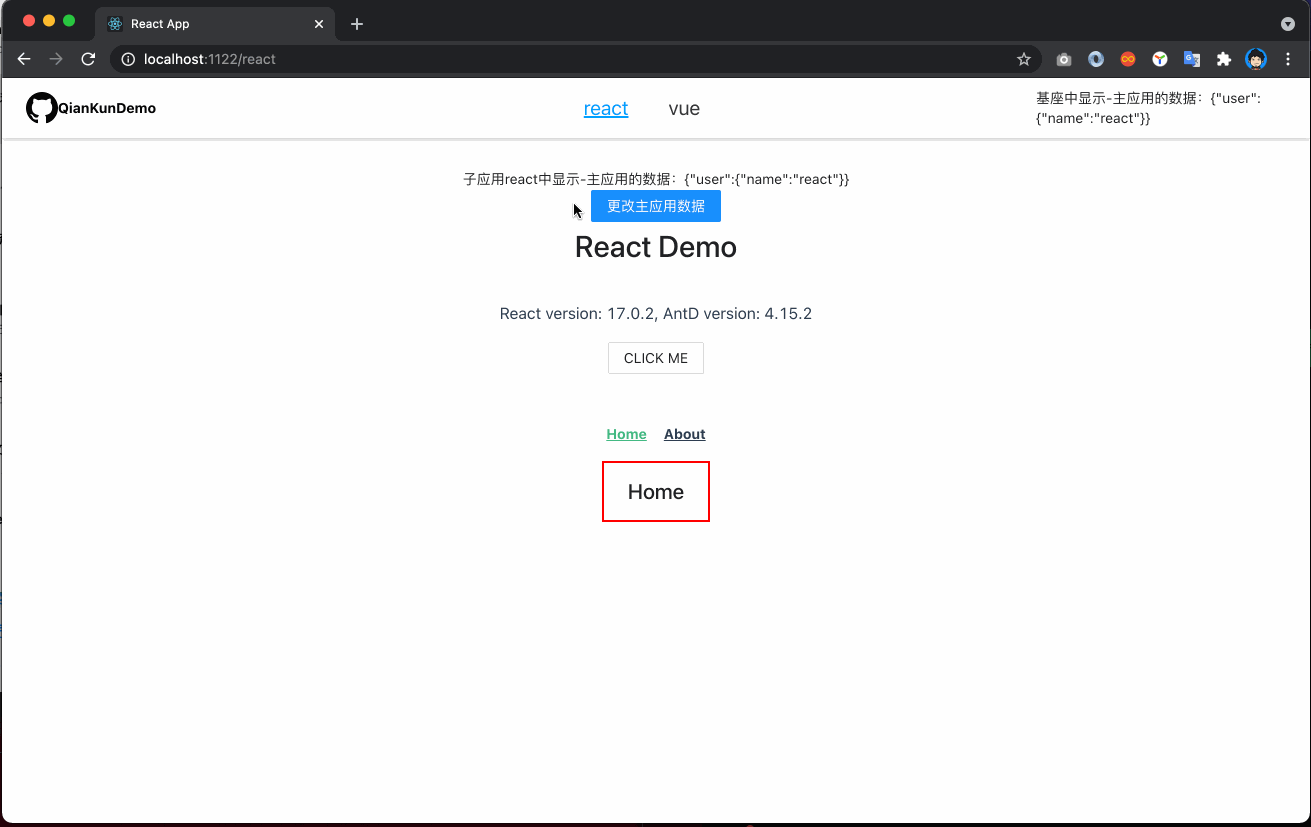Screen dimensions: 1311x827
Task: Switch to the react sub-app
Action: click(x=606, y=109)
